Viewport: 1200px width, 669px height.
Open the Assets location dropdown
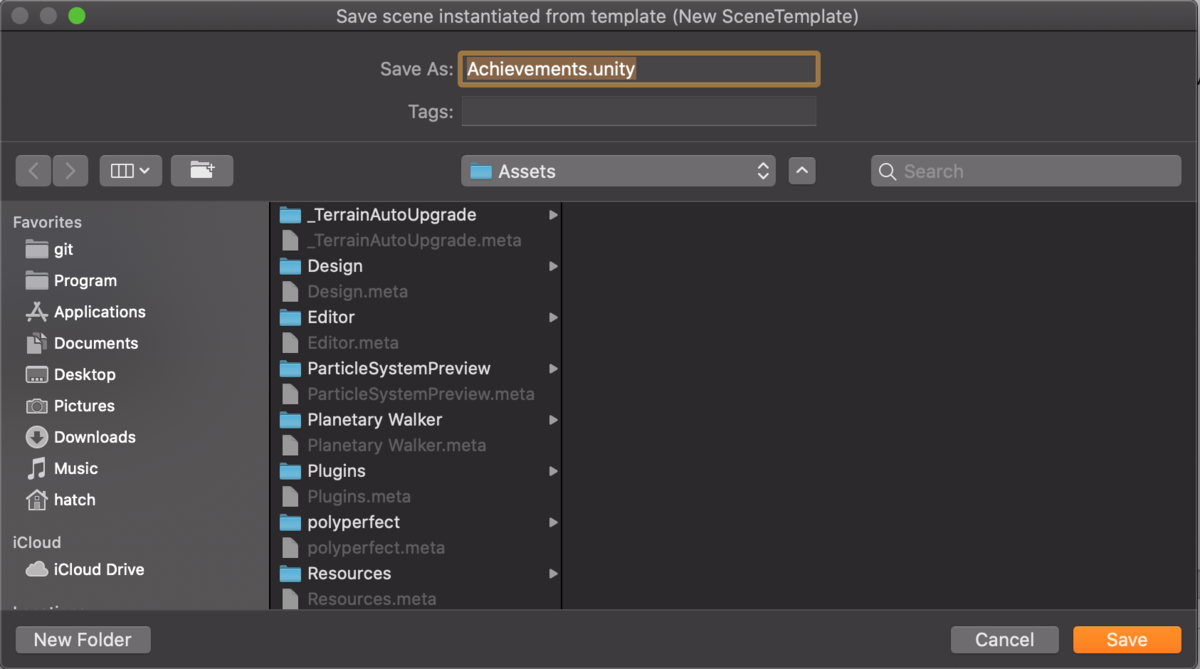click(618, 171)
